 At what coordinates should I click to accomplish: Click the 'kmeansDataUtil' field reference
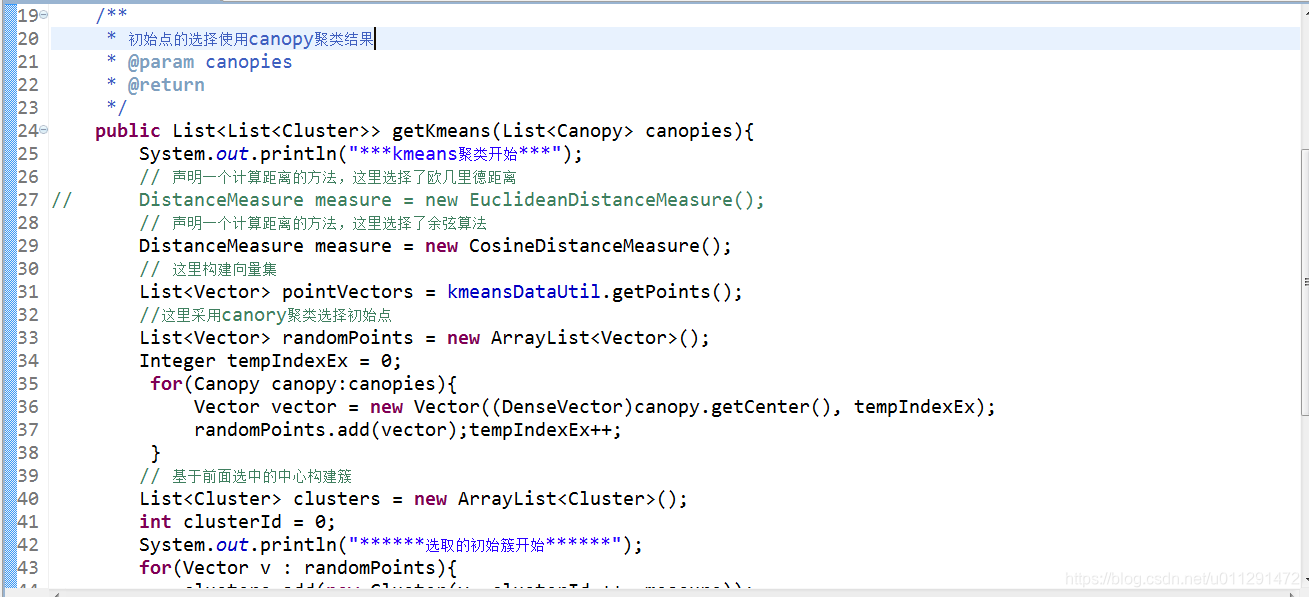coord(524,292)
